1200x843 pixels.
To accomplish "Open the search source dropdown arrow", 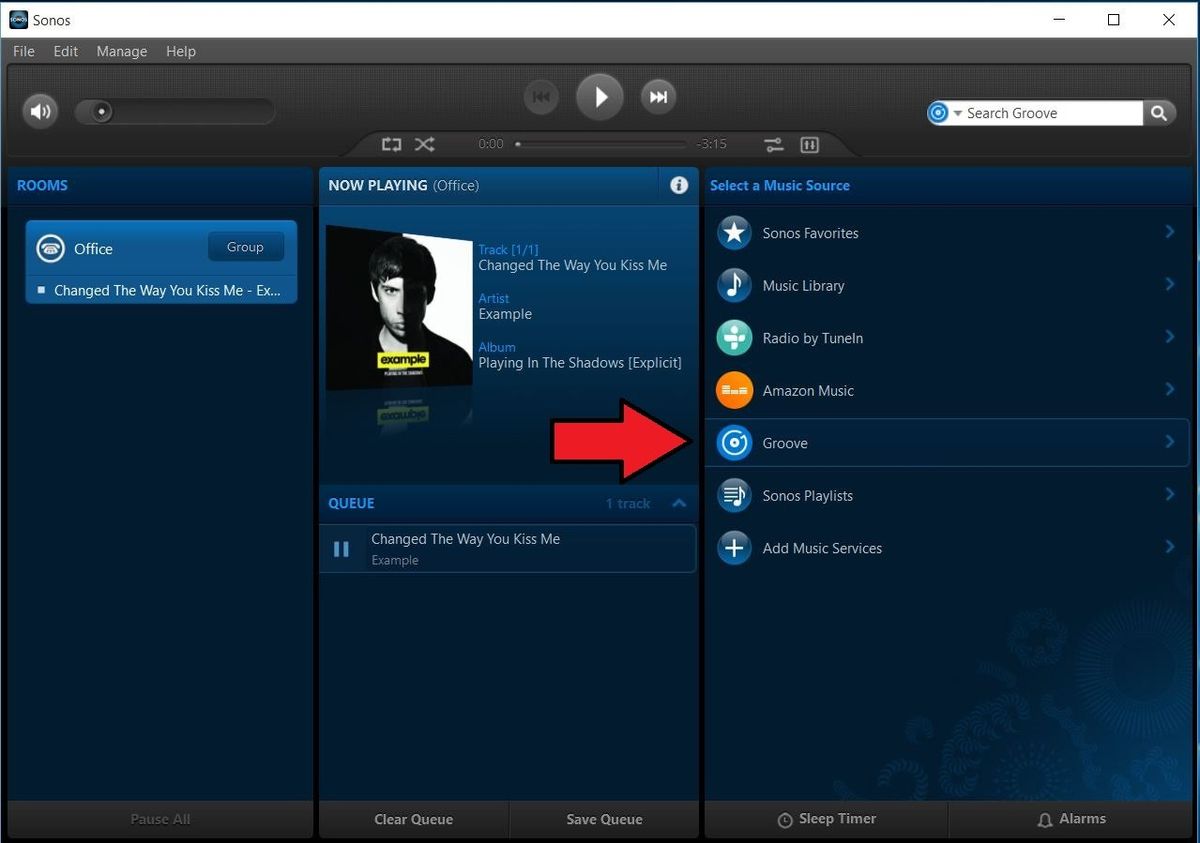I will coord(956,113).
